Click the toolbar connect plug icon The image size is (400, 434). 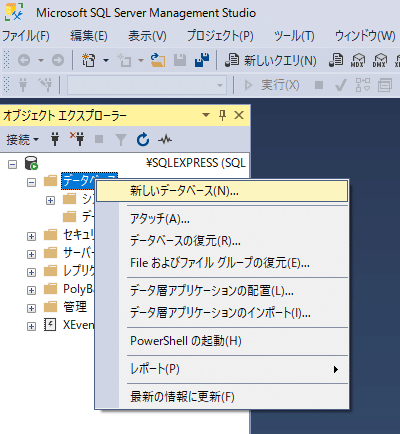(x=23, y=85)
